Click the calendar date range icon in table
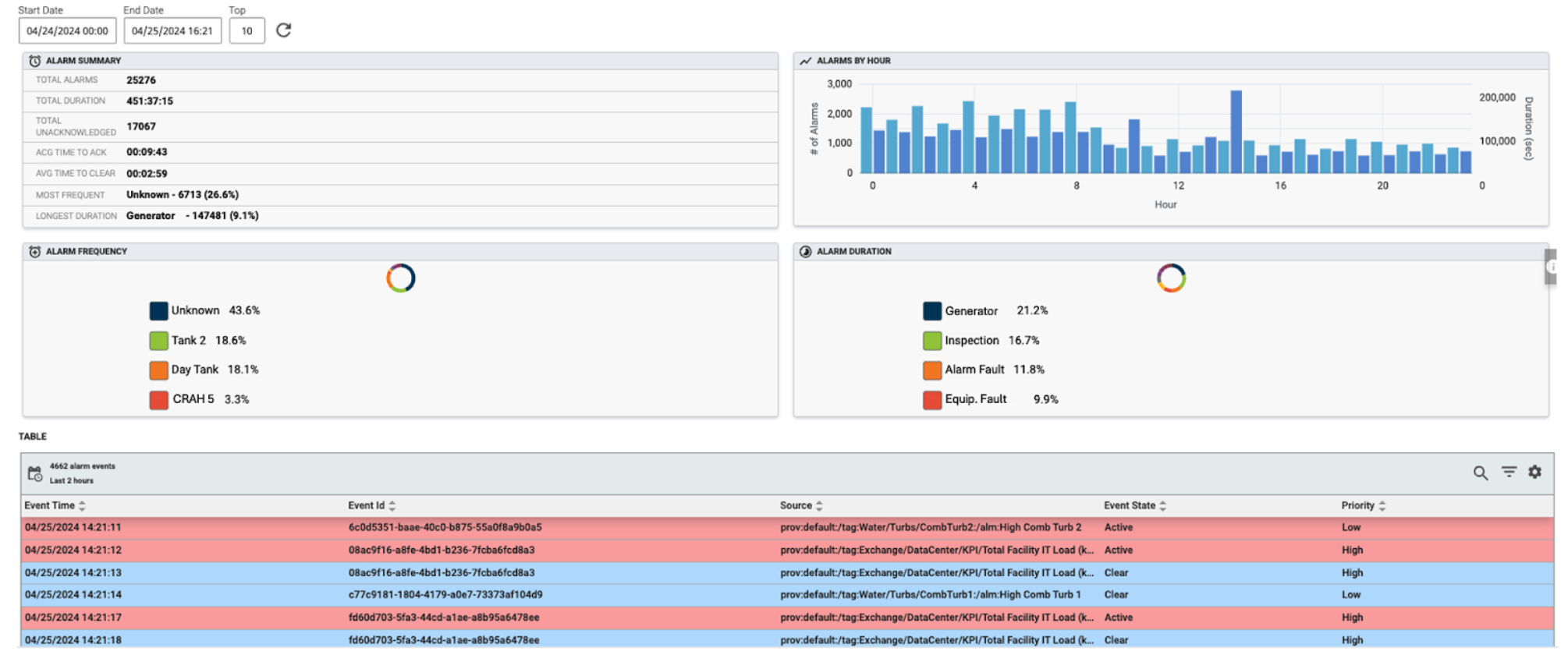This screenshot has width=1568, height=669. (35, 473)
